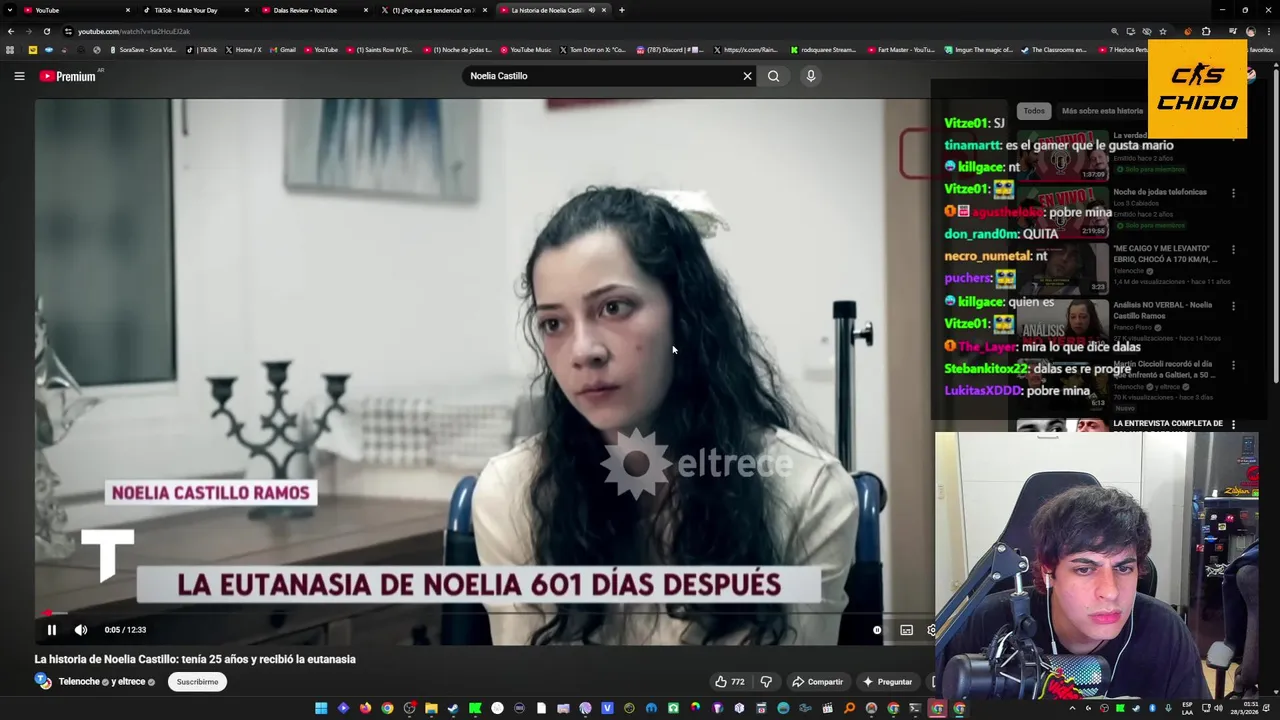Open the Fart Master - YouTube bookmark
This screenshot has height=720, width=1280.
(902, 49)
